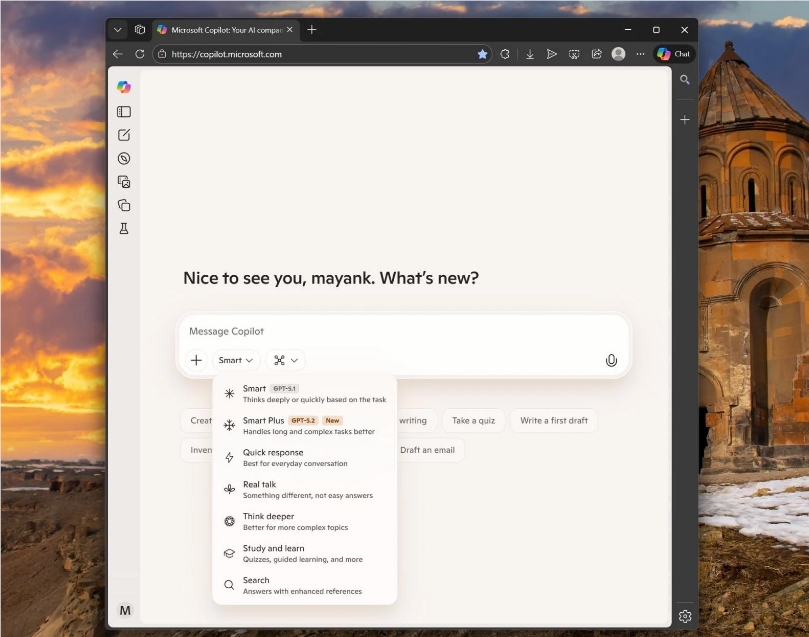This screenshot has height=637, width=809.
Task: Open the browser tab search dropdown arrow
Action: (116, 29)
